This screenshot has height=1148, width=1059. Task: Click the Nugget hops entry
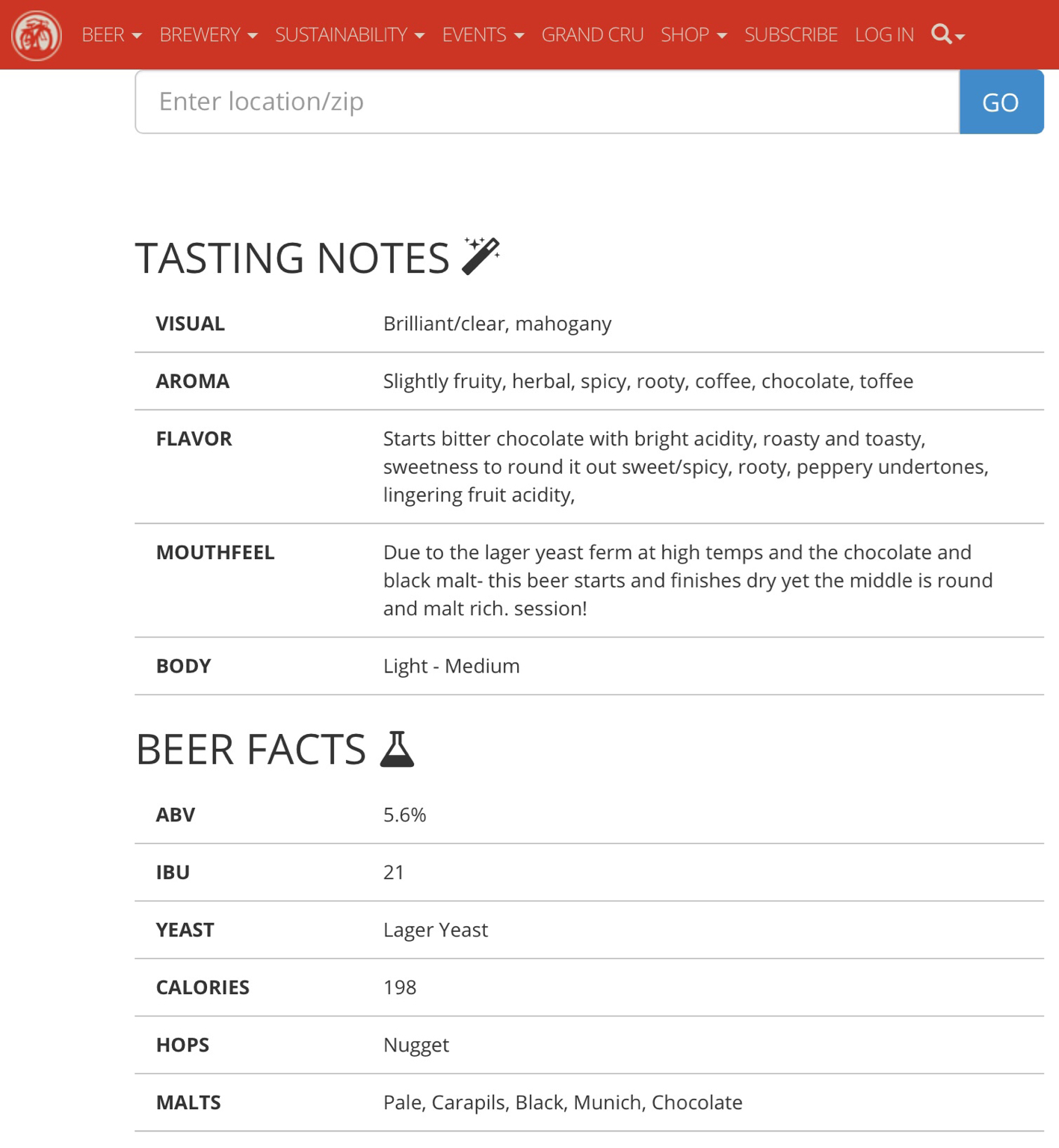416,1045
